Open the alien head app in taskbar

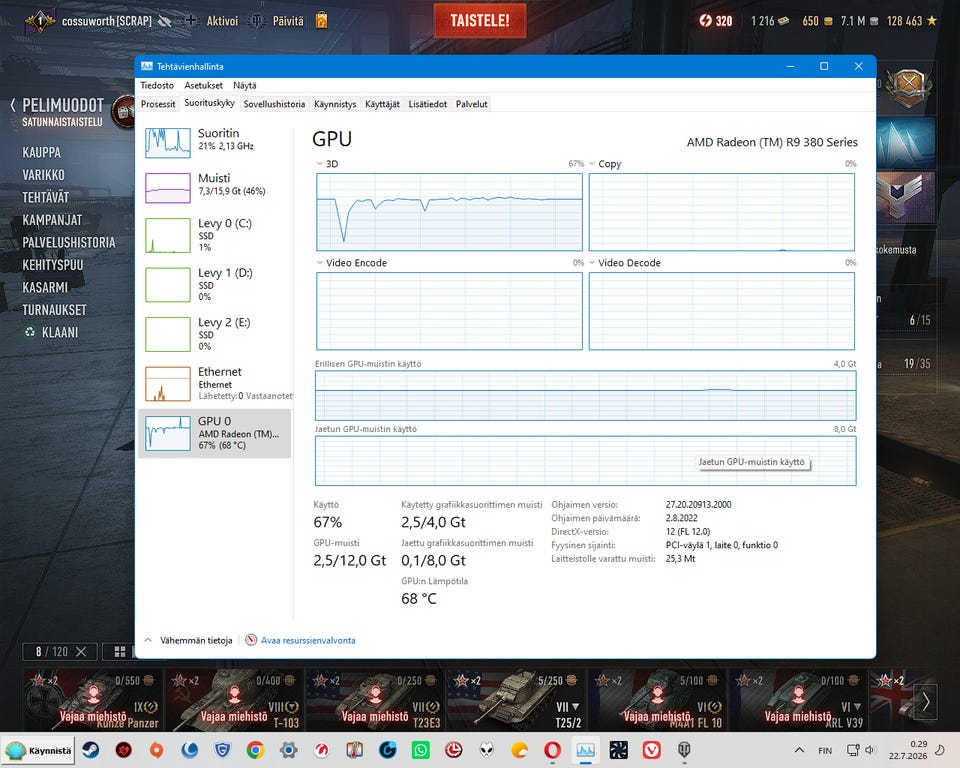(487, 750)
